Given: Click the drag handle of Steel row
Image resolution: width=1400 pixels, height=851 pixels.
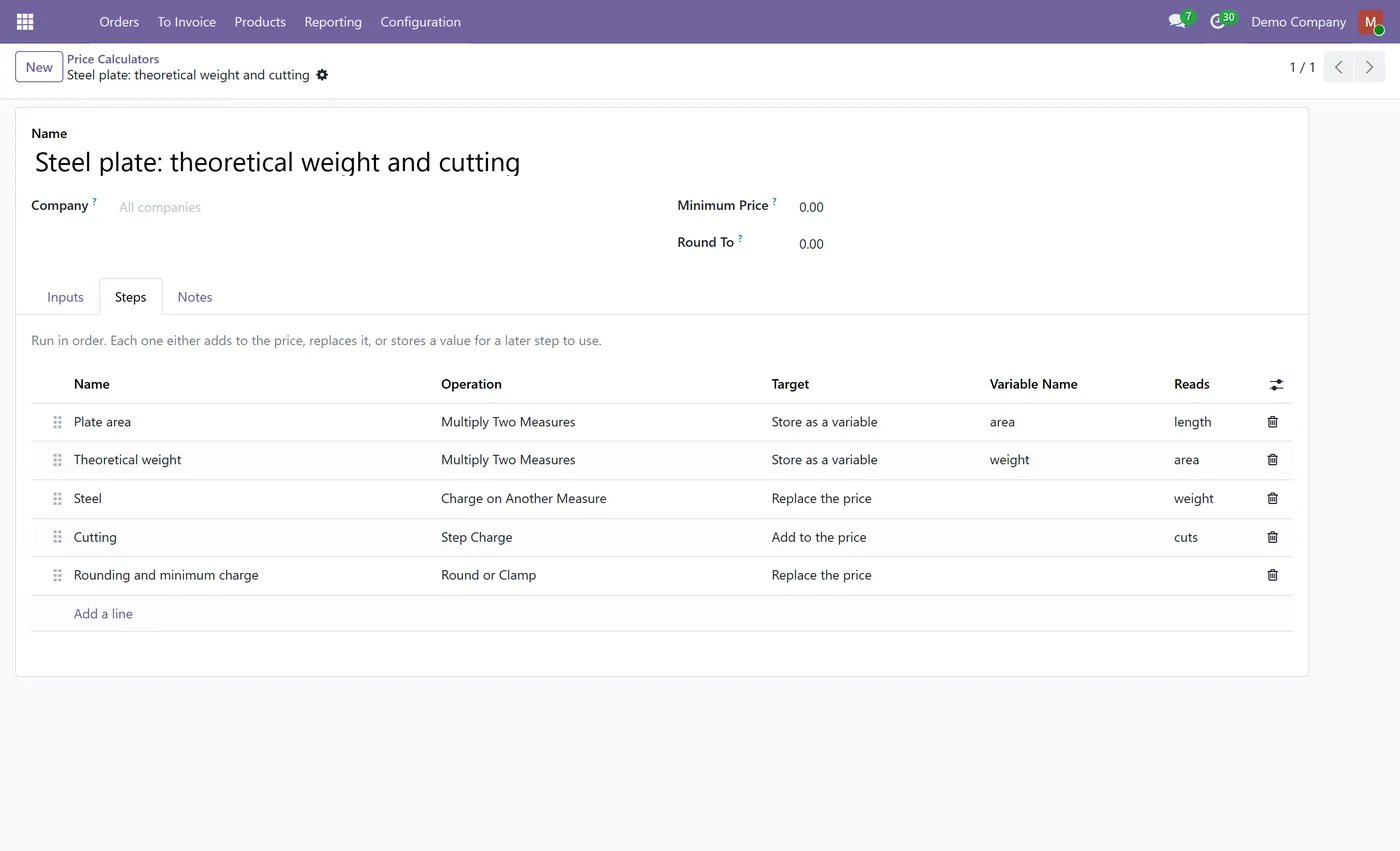Looking at the screenshot, I should point(57,498).
